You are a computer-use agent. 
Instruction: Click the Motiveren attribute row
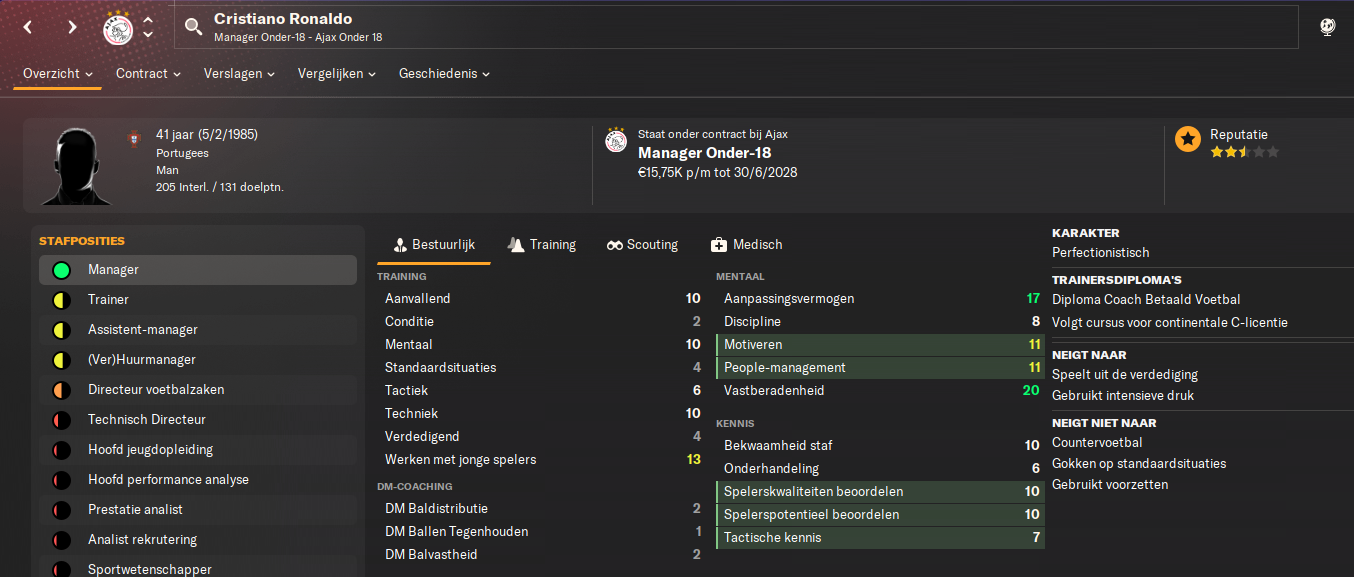point(880,344)
